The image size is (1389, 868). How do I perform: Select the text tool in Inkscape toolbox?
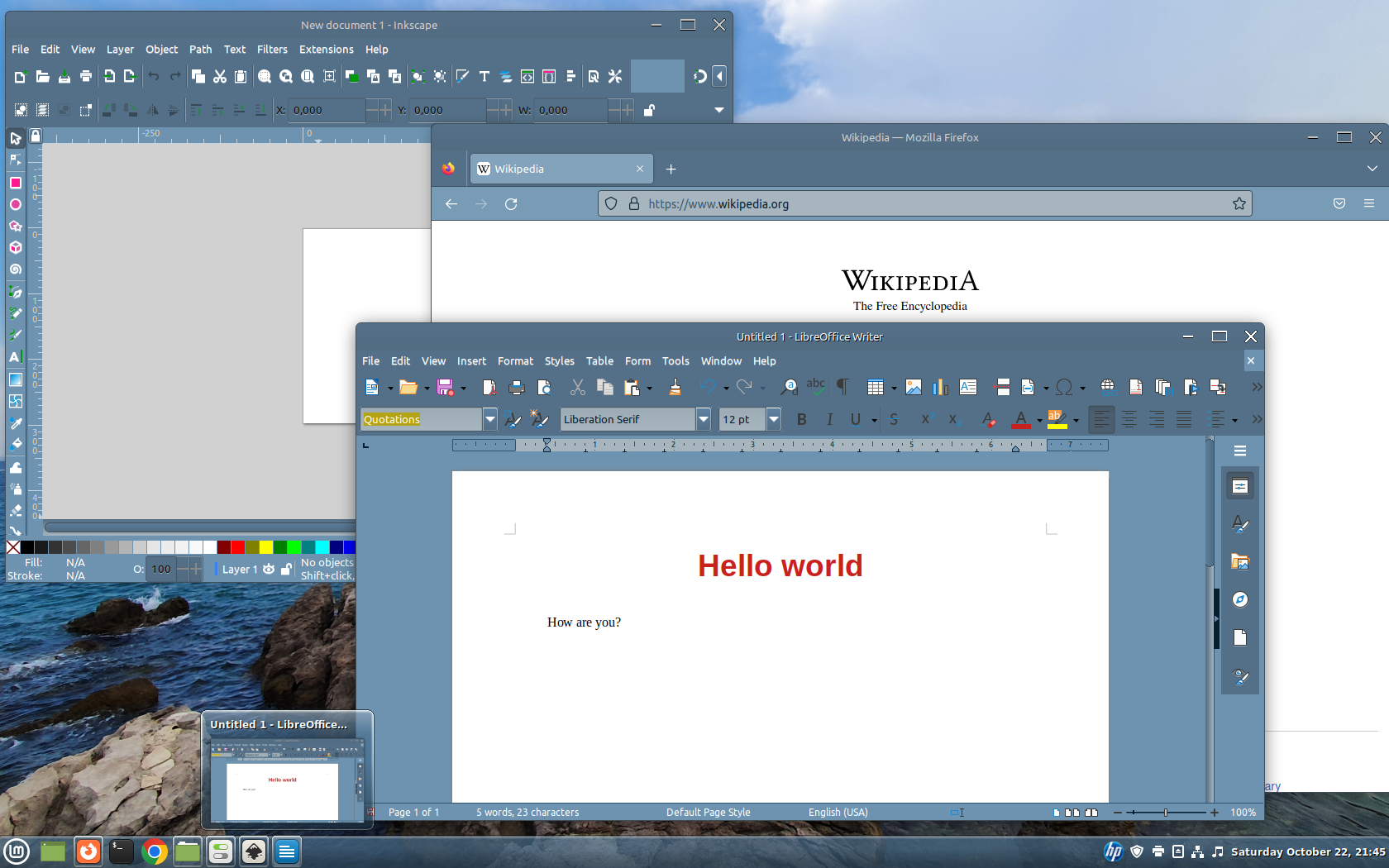click(x=15, y=357)
